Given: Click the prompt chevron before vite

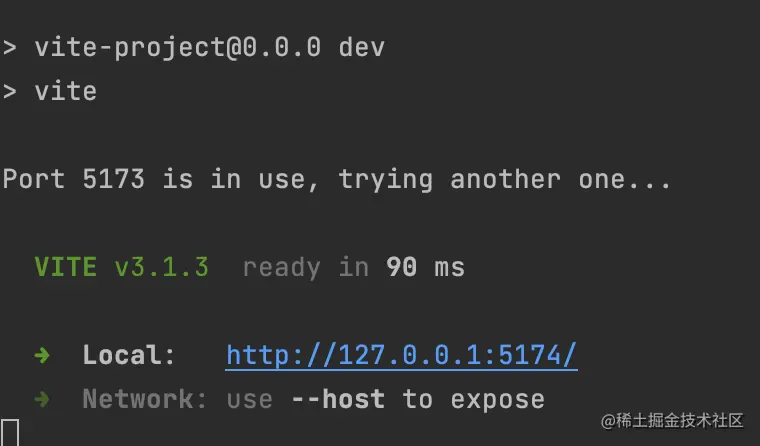Looking at the screenshot, I should pos(10,92).
